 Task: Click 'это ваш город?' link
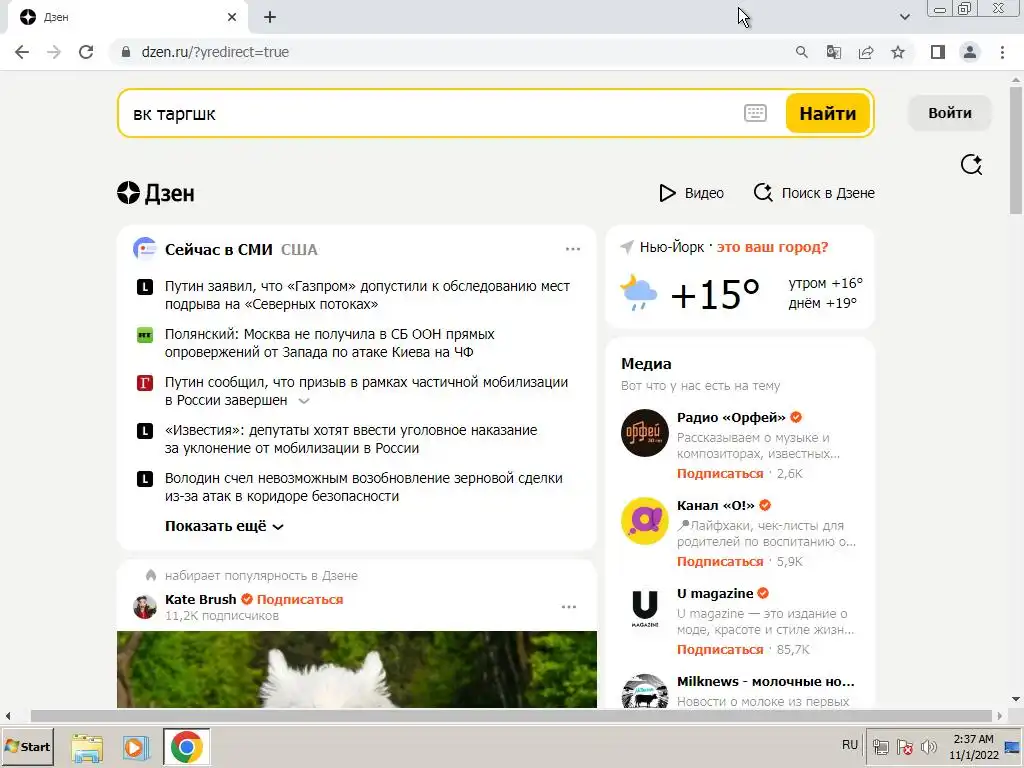click(x=772, y=247)
